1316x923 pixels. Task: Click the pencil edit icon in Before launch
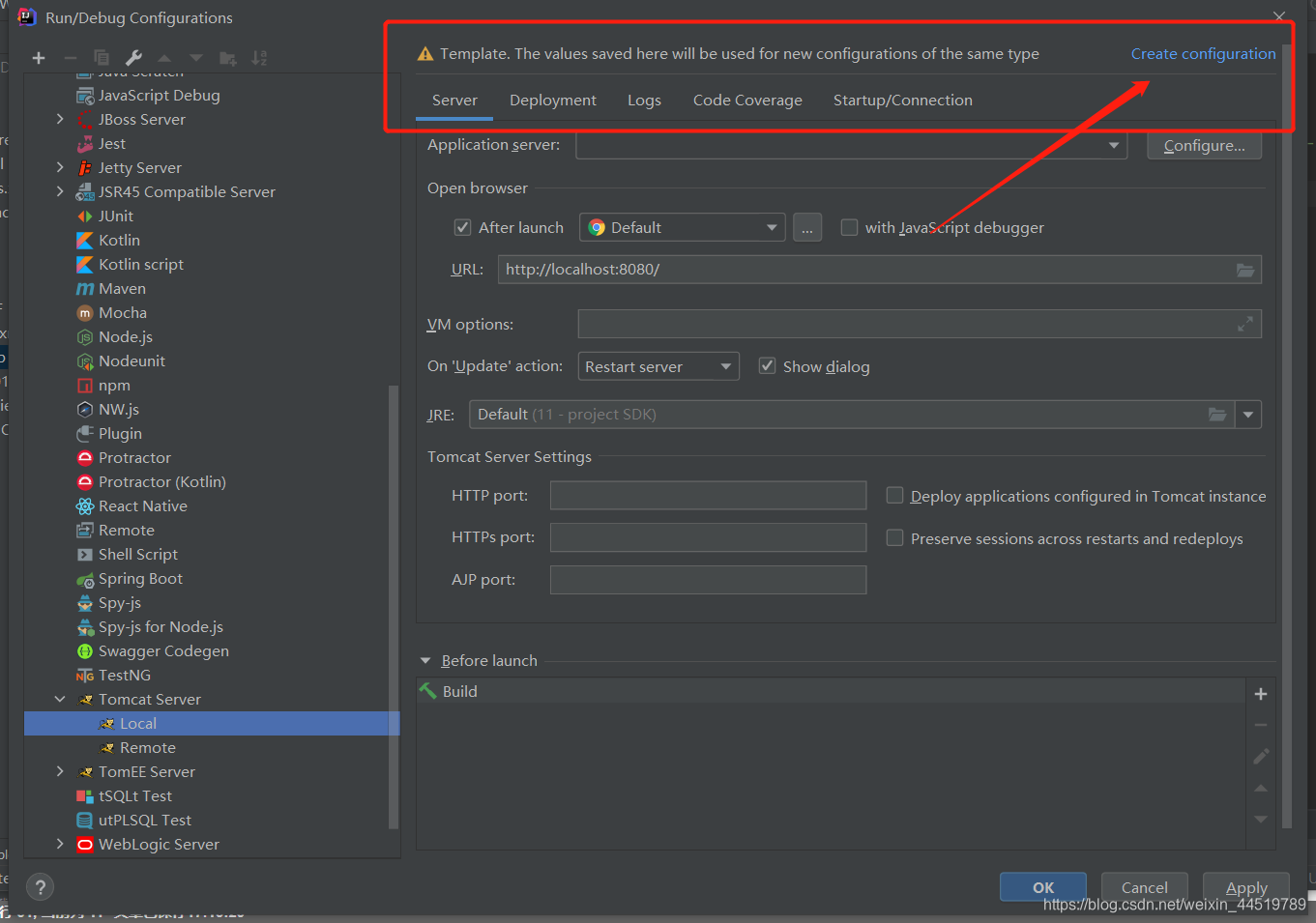[1261, 756]
